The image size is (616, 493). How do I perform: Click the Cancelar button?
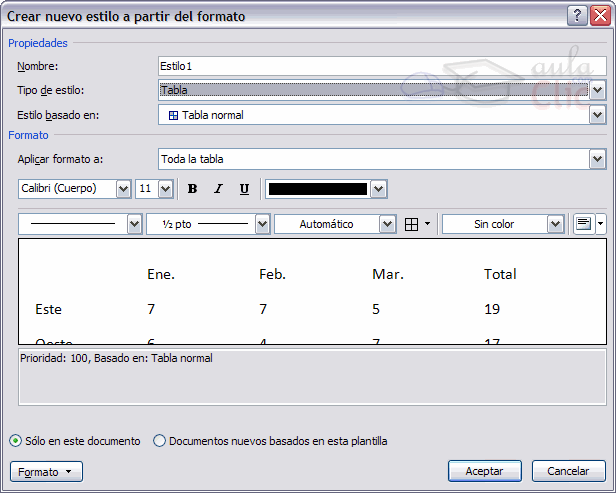[x=568, y=471]
